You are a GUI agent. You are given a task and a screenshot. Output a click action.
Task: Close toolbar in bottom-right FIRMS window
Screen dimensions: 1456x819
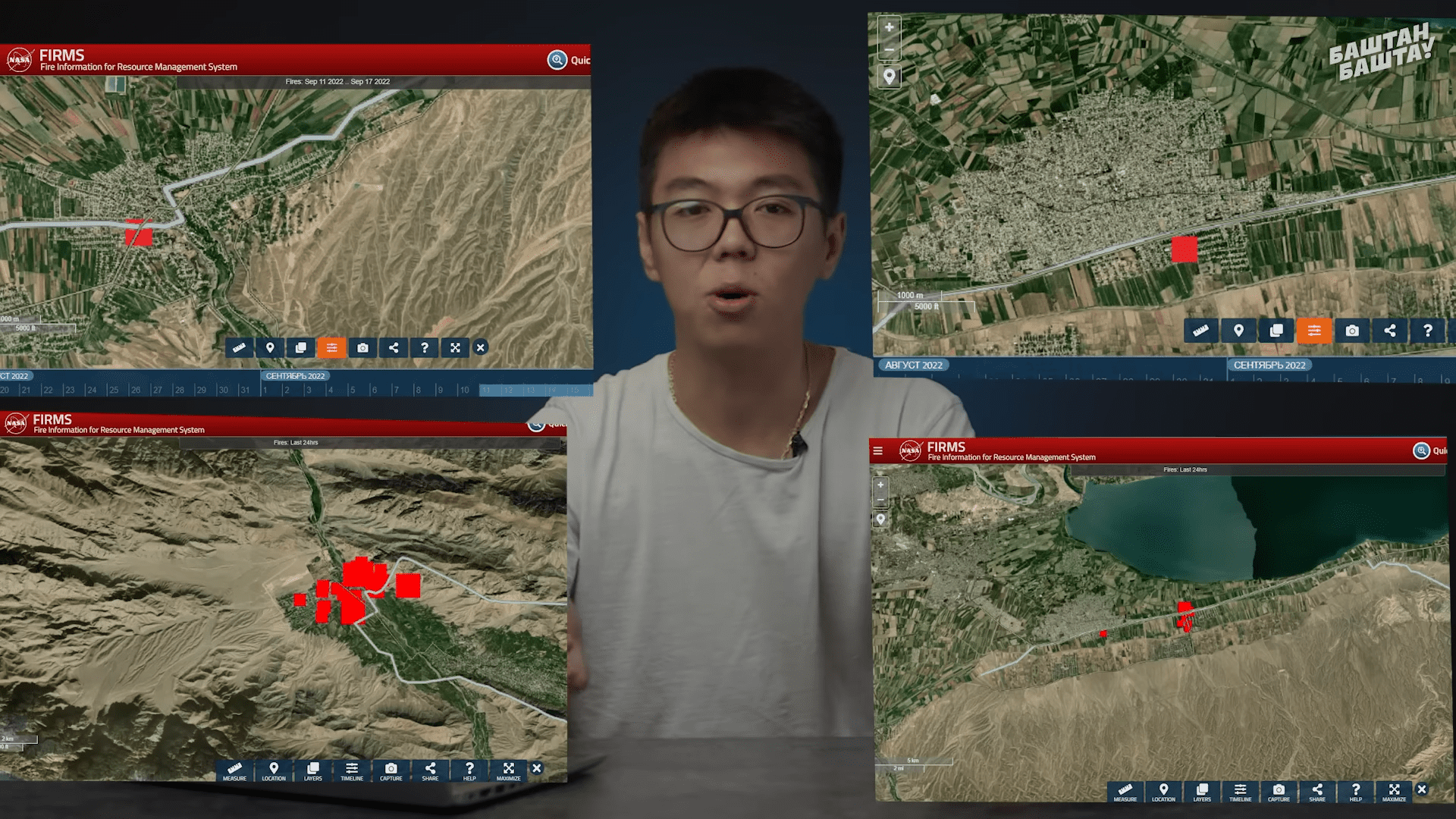pyautogui.click(x=1423, y=789)
